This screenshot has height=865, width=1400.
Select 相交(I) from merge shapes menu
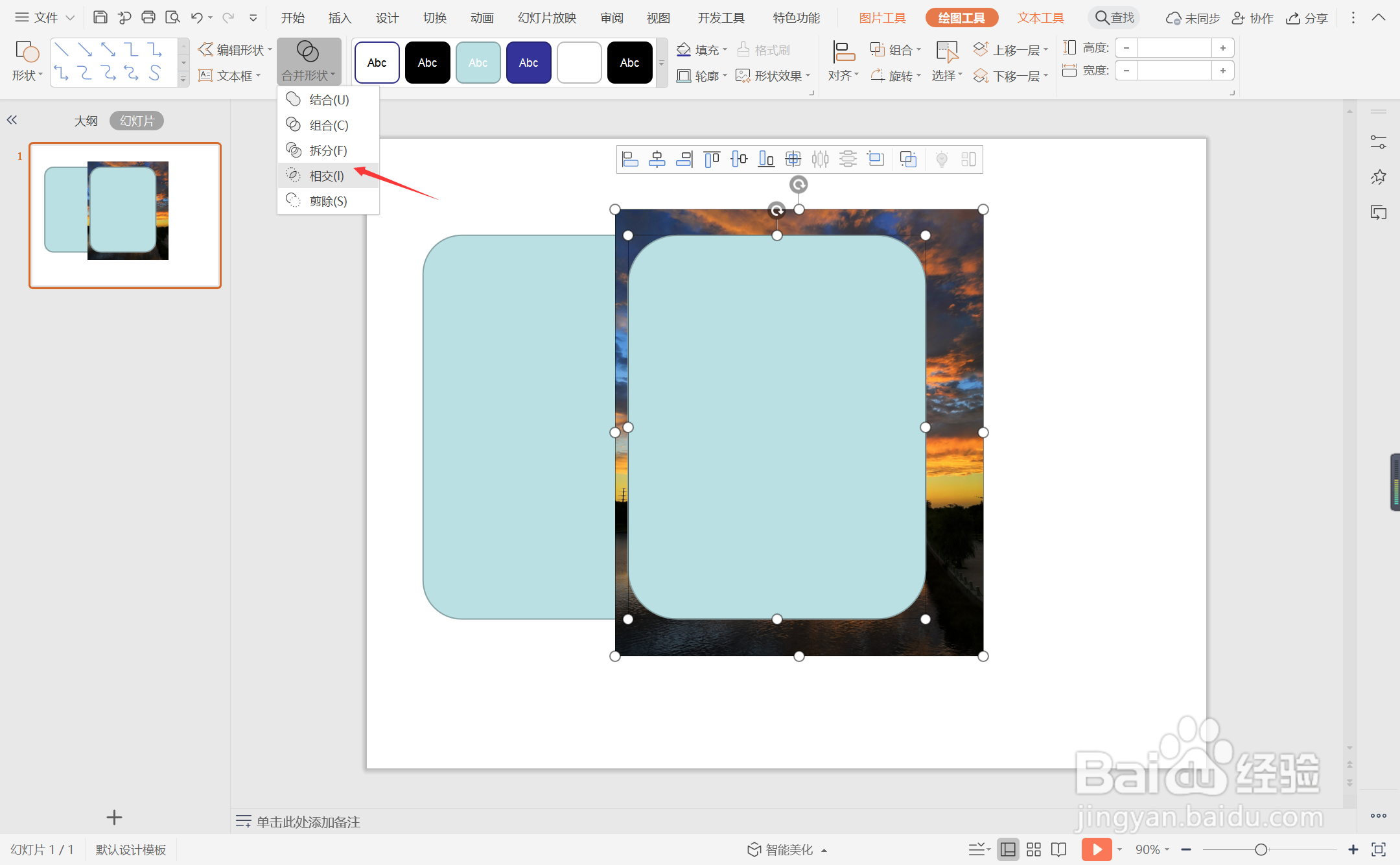point(327,176)
